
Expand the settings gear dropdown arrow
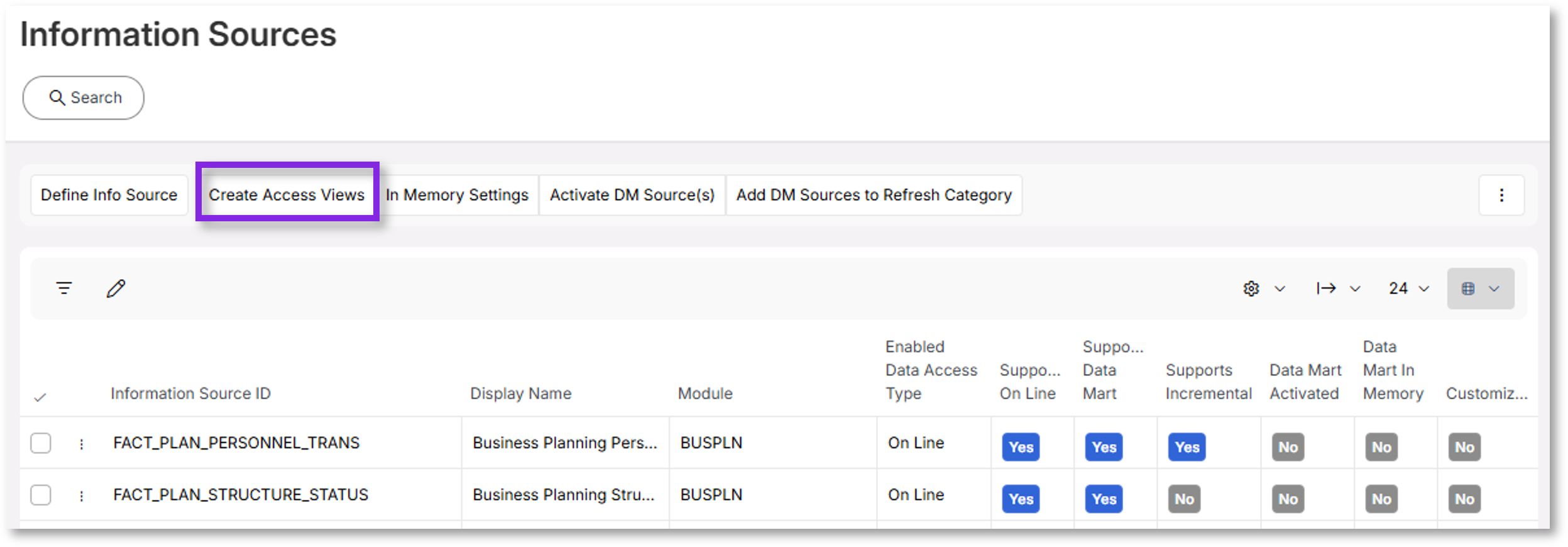click(x=1280, y=289)
